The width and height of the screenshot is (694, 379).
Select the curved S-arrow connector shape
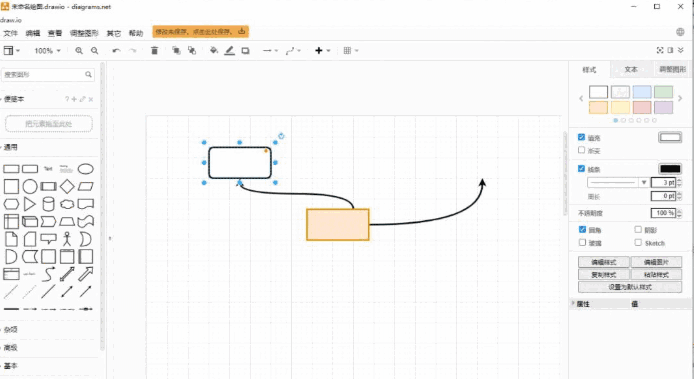pyautogui.click(x=48, y=274)
